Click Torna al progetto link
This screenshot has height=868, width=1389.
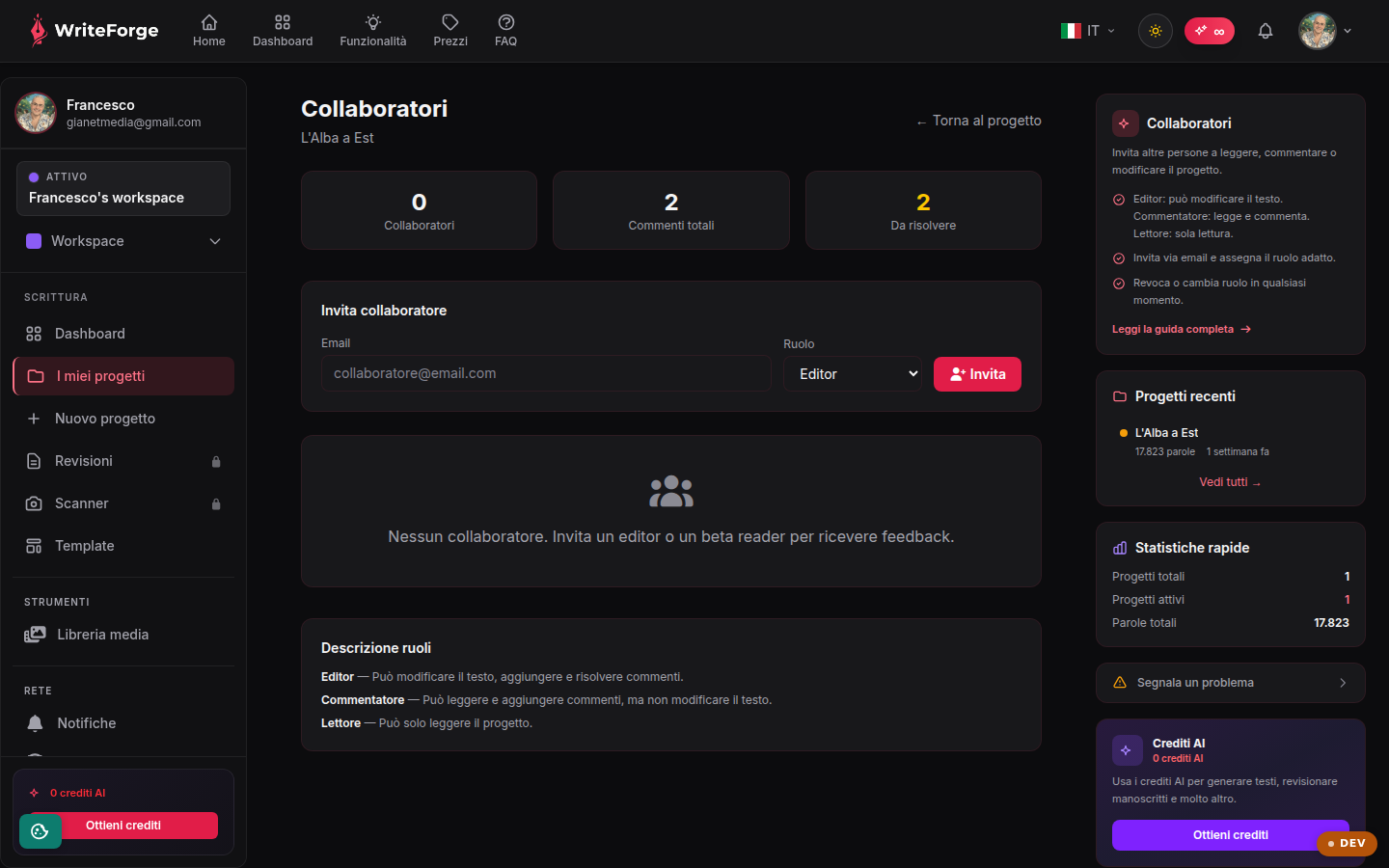pos(978,121)
